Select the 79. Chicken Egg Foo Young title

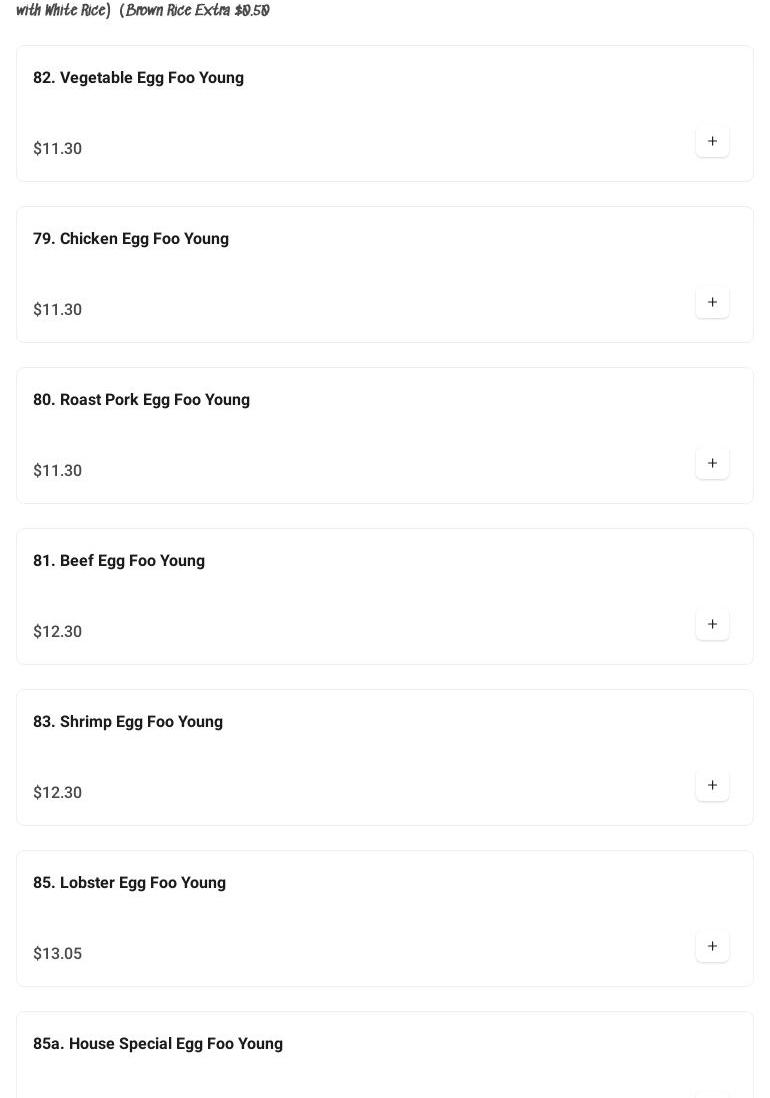coord(131,239)
